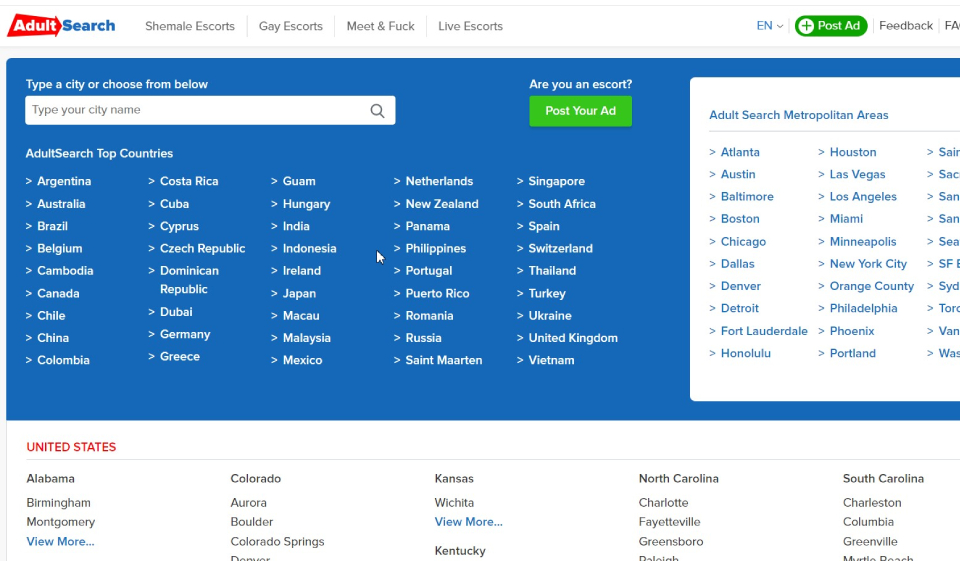
Task: Open the Germany country link
Action: tap(185, 334)
